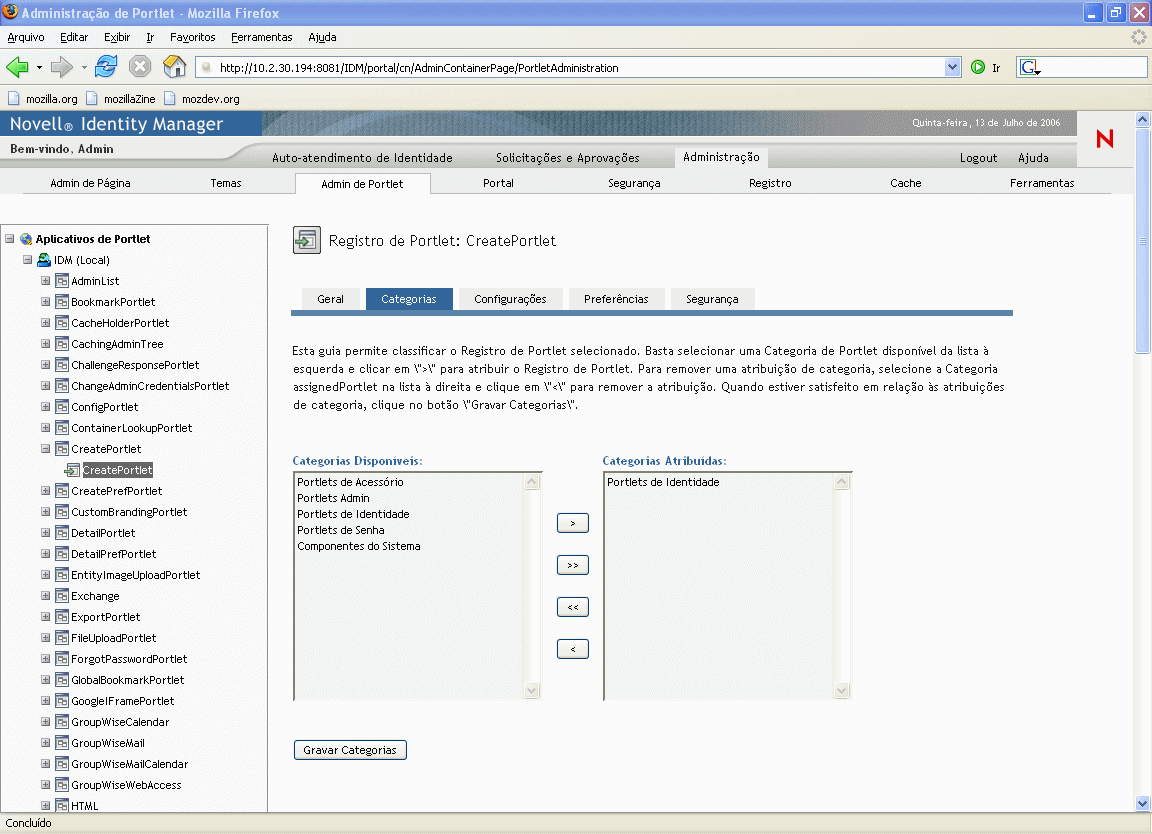Viewport: 1152px width, 834px height.
Task: Open the Admin de Página tab
Action: pyautogui.click(x=90, y=183)
